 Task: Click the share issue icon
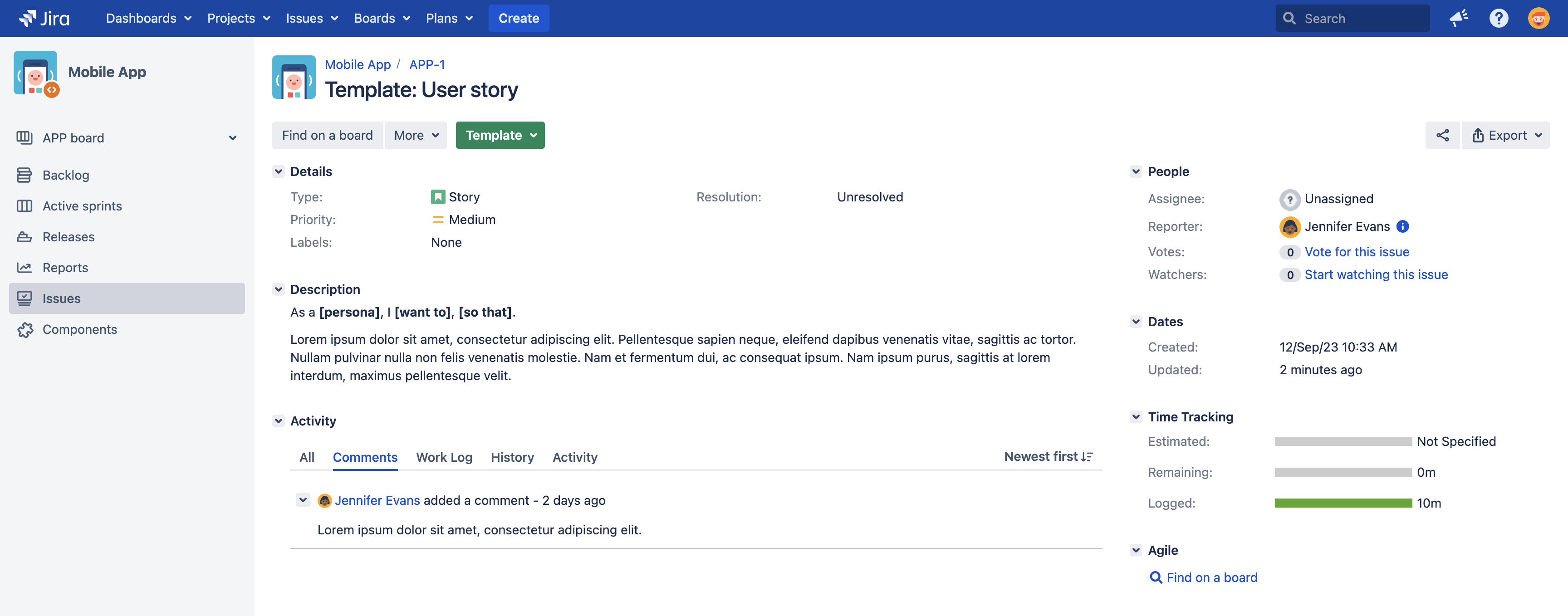(x=1442, y=135)
